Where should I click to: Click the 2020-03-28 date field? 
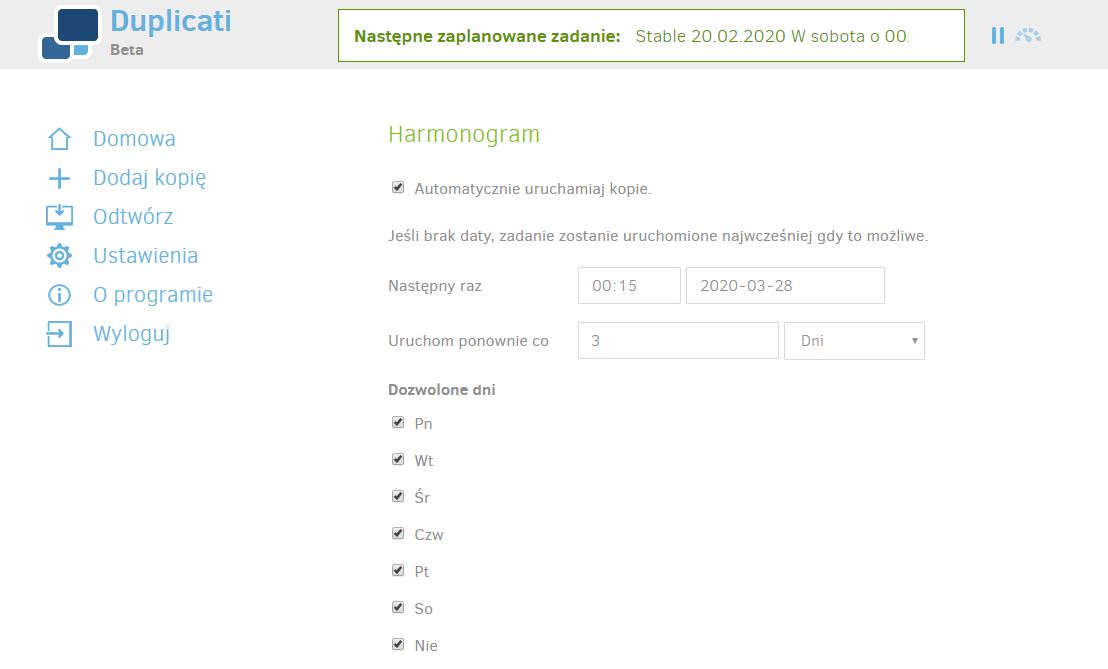(x=785, y=285)
